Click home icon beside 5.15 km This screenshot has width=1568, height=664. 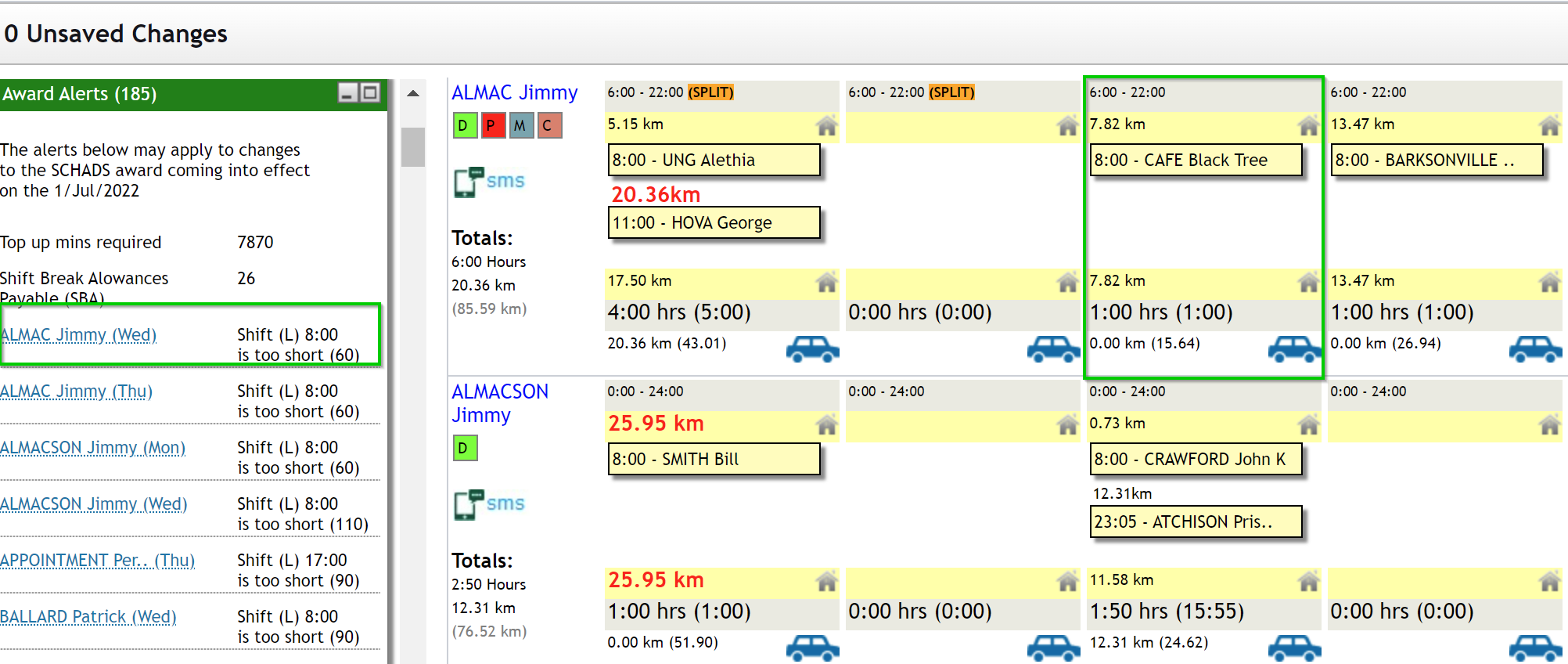[826, 125]
